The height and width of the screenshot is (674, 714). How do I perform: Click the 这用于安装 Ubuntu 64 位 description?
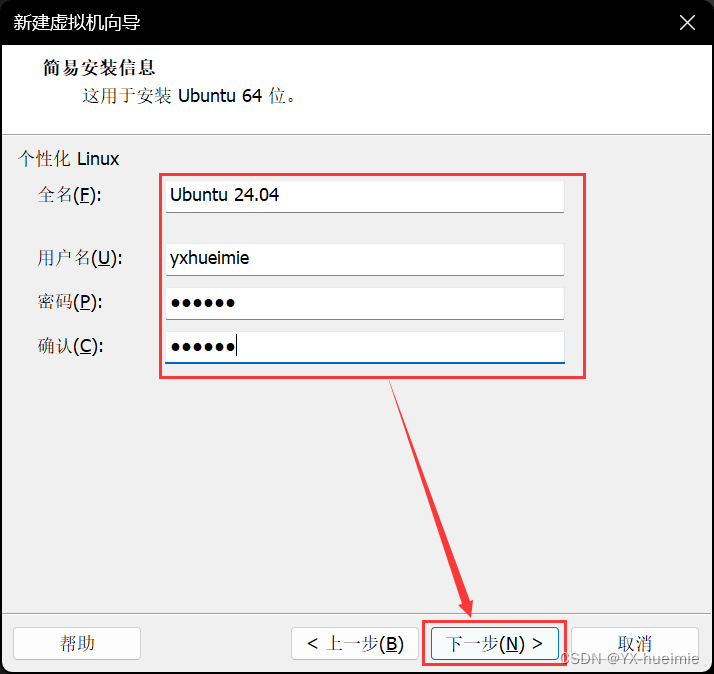189,96
